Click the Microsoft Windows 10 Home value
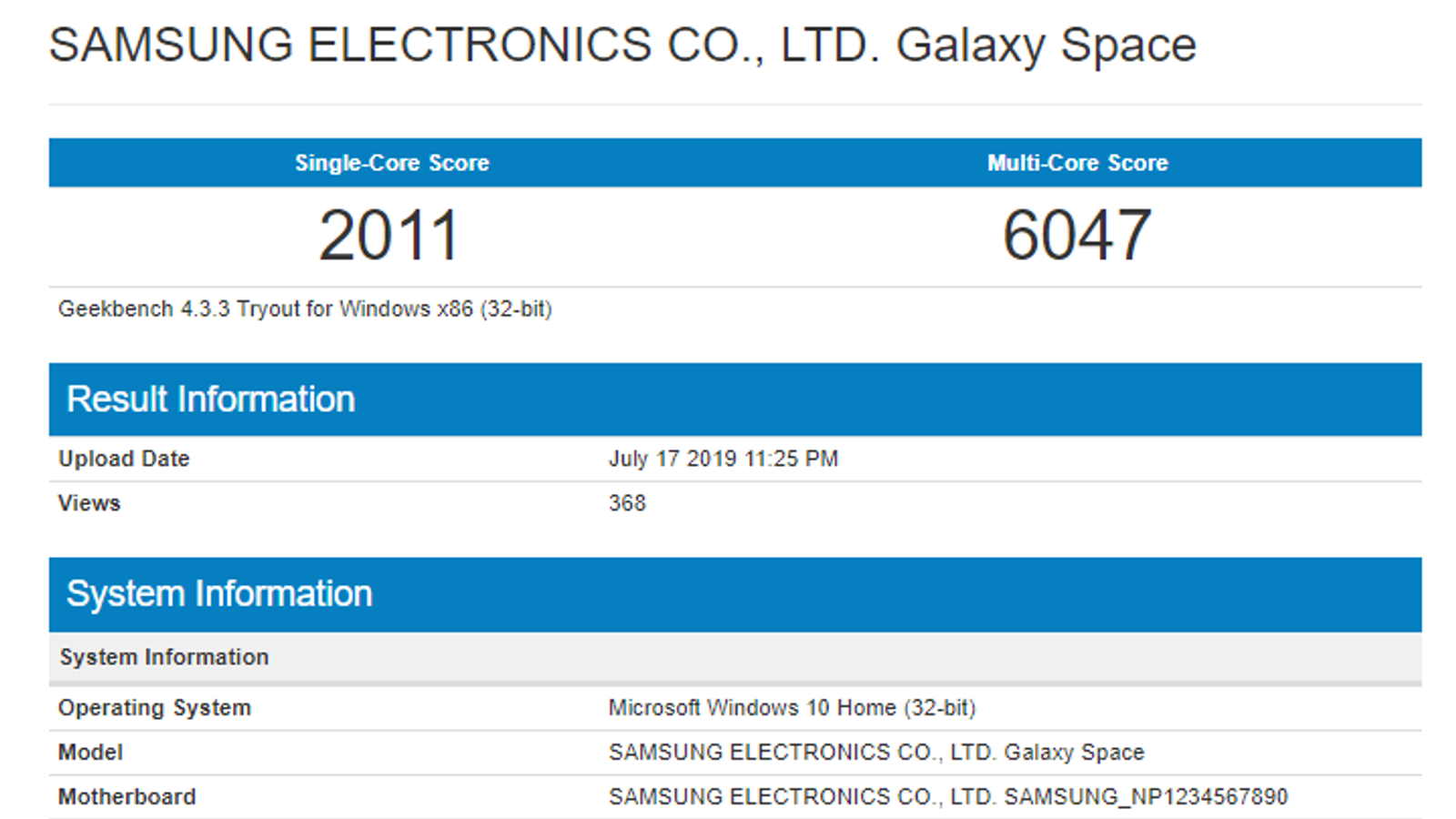 792,708
